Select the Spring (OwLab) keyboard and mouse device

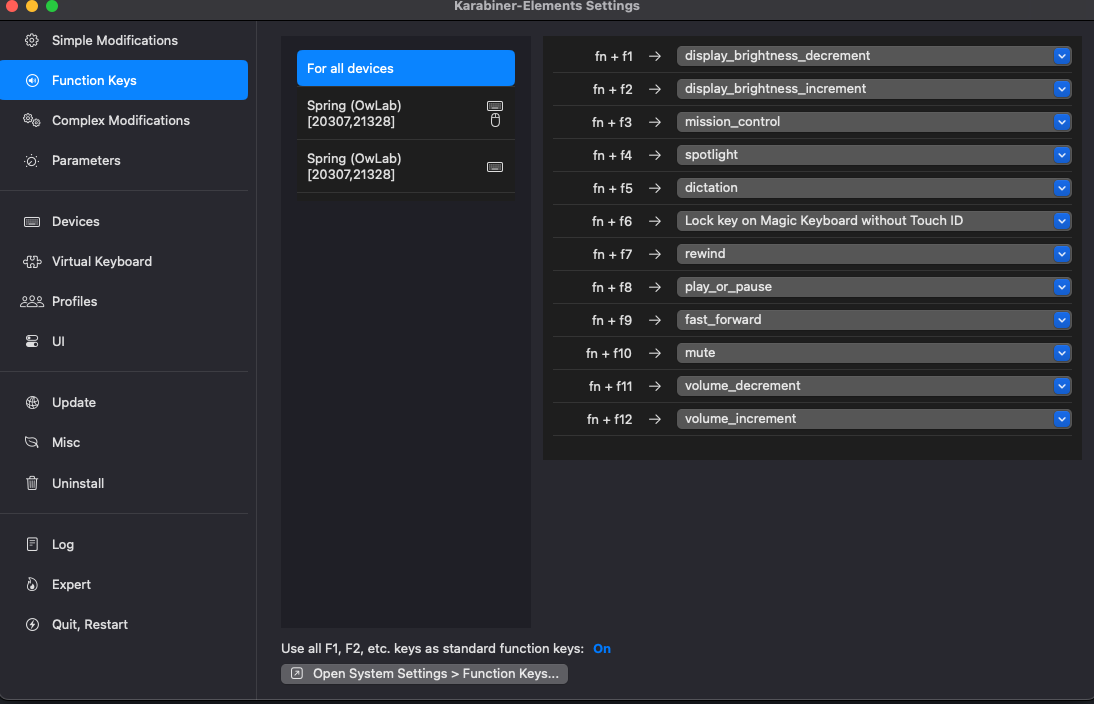point(405,113)
